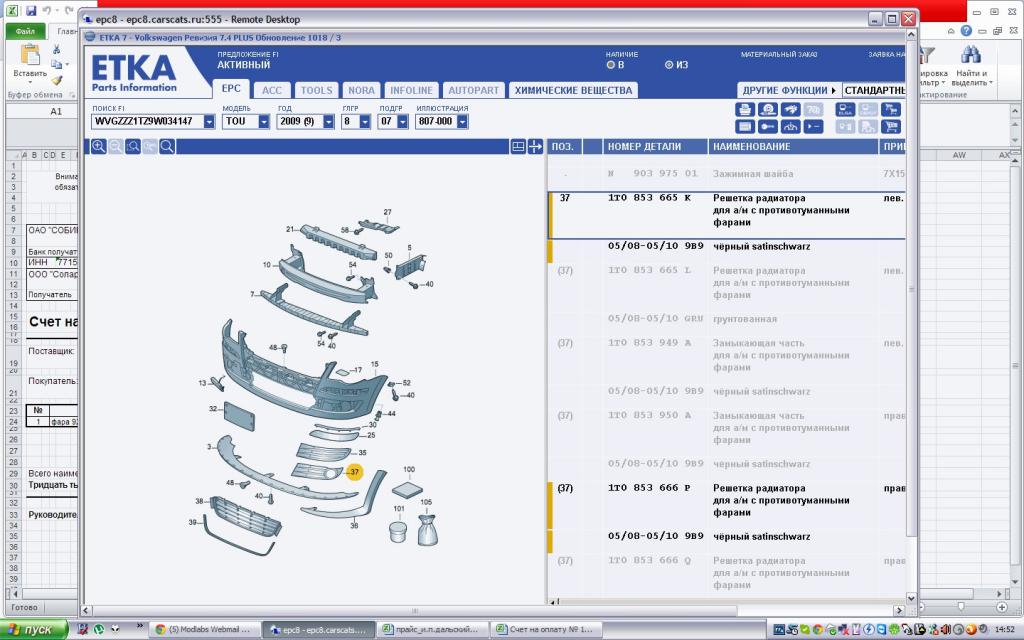The image size is (1024, 640).
Task: Click the upper shopping cart list icon
Action: 891,110
